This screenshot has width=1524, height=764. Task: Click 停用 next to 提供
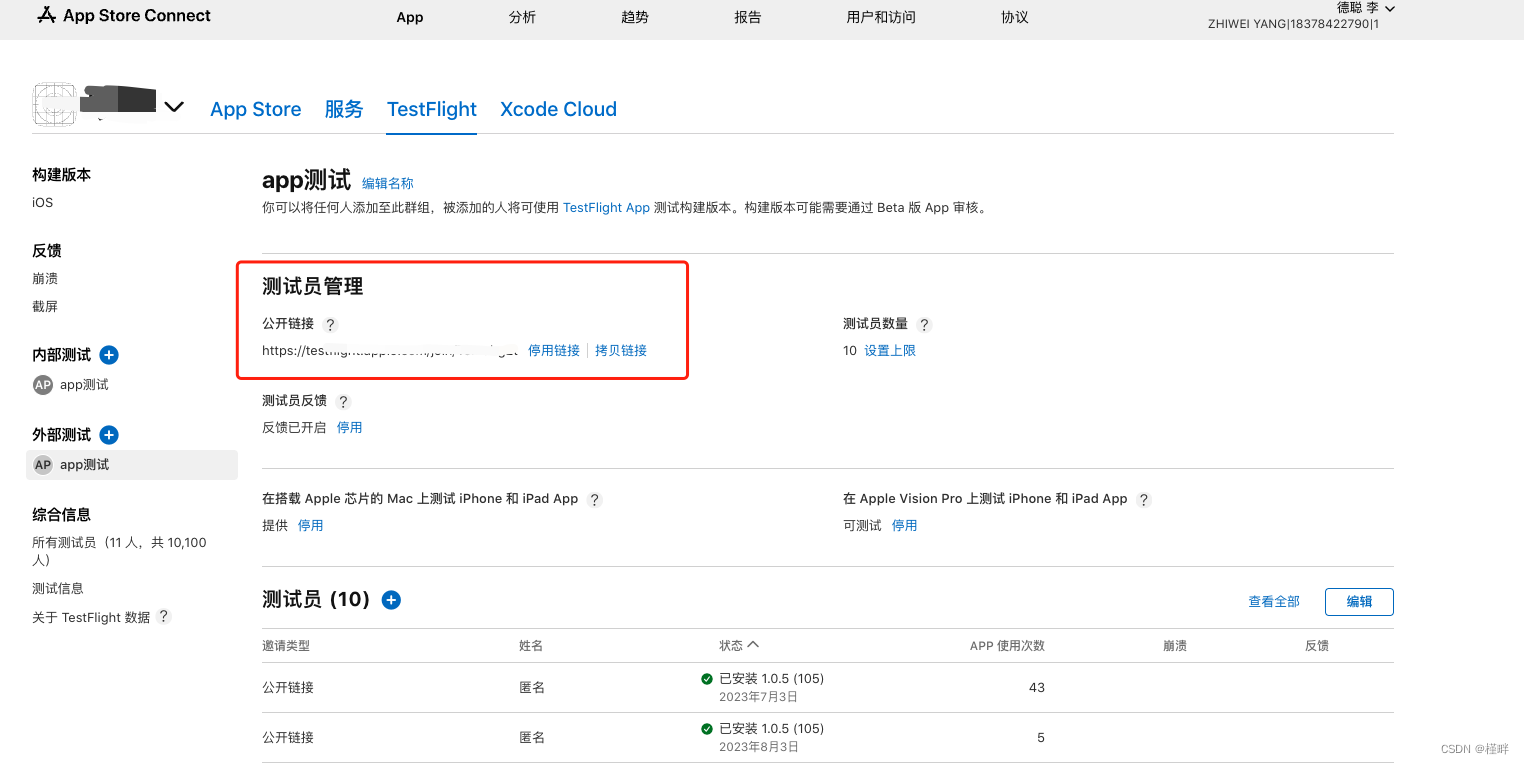point(311,525)
